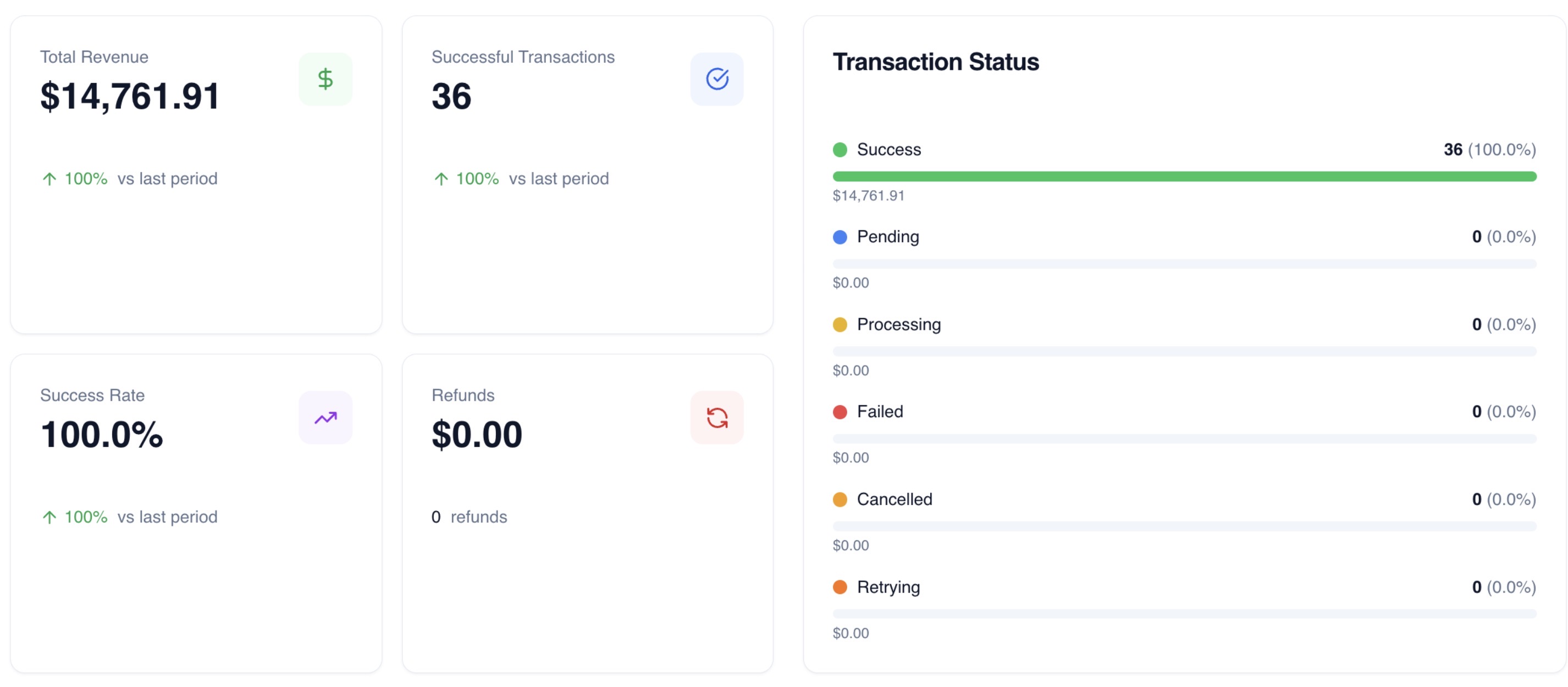The height and width of the screenshot is (687, 1568).
Task: Click the up arrow under Success Rate
Action: click(49, 517)
